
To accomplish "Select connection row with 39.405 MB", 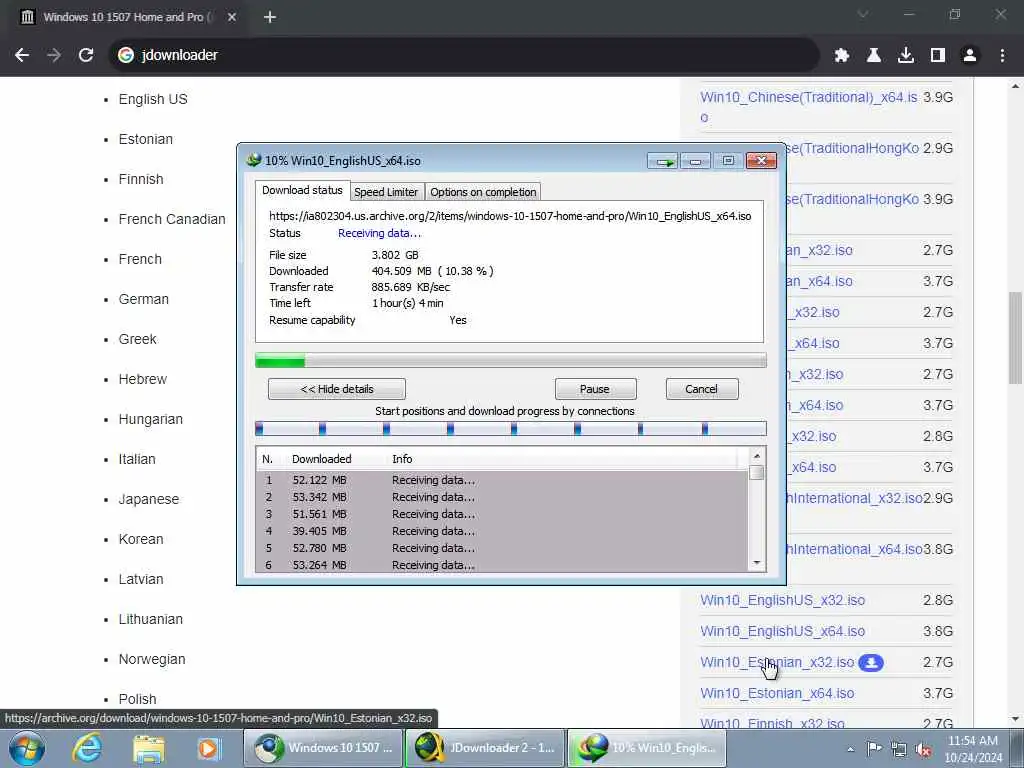I will point(502,531).
